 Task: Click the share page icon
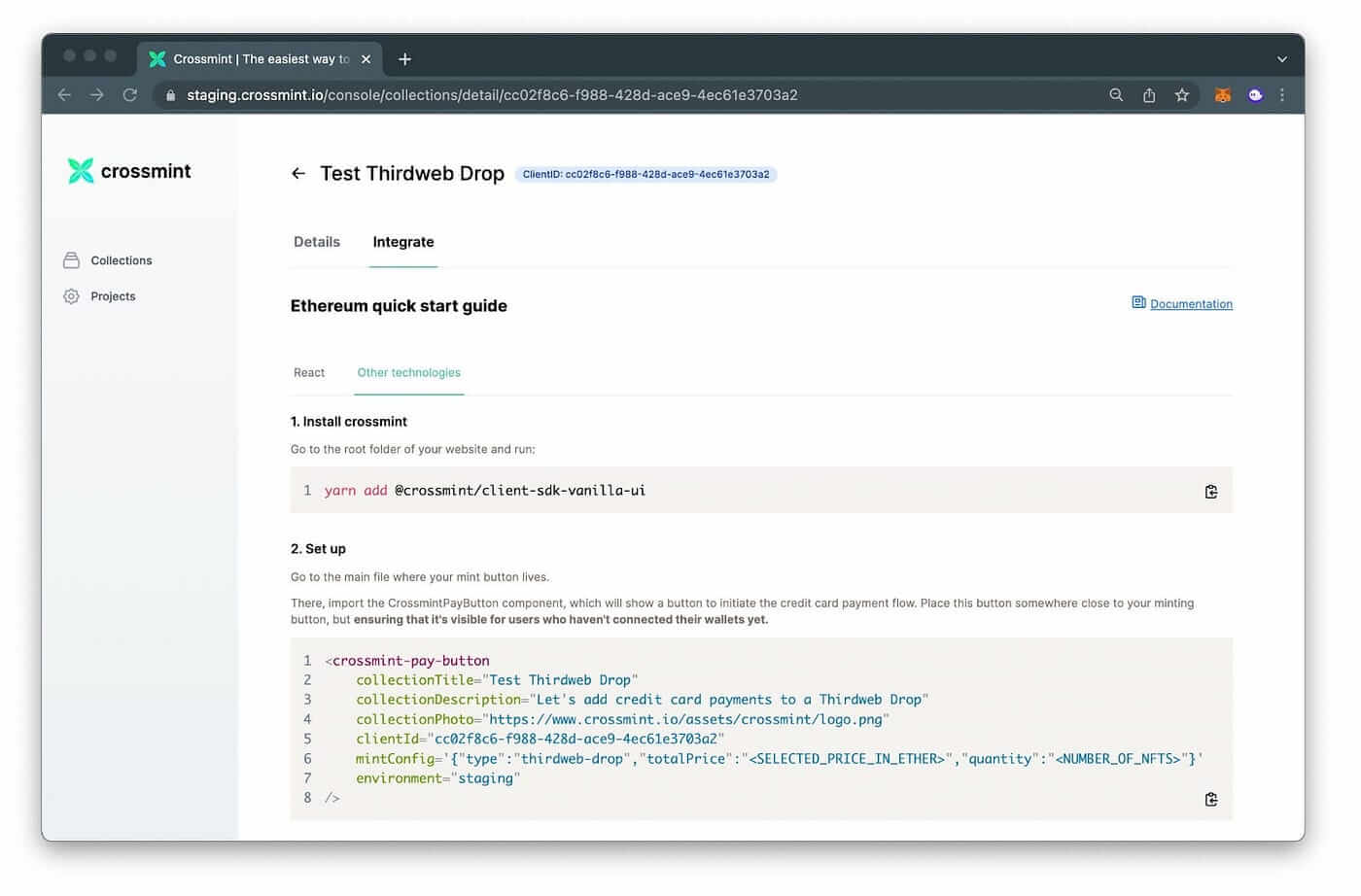(1149, 95)
